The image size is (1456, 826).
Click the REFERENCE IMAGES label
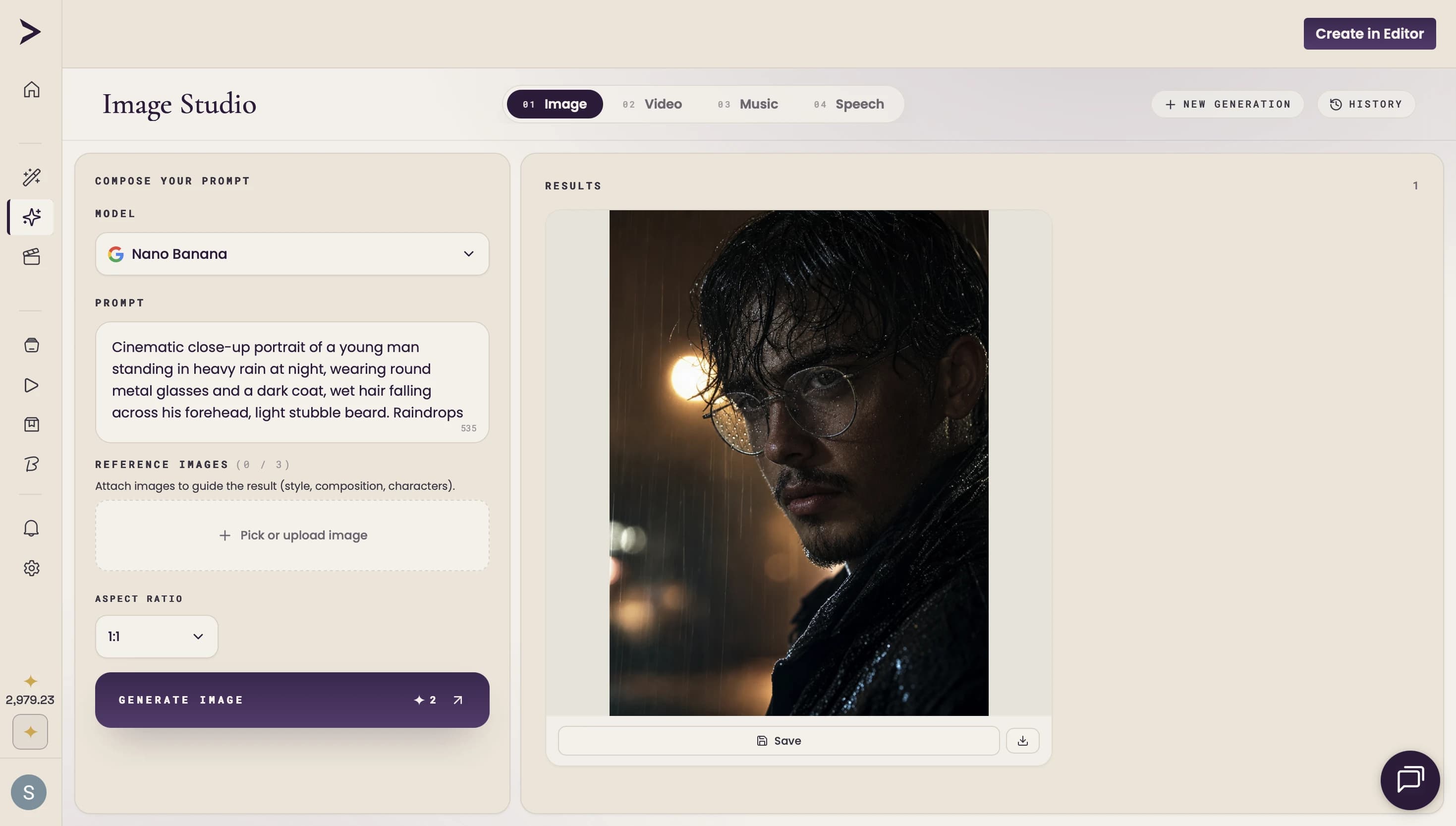click(x=162, y=464)
